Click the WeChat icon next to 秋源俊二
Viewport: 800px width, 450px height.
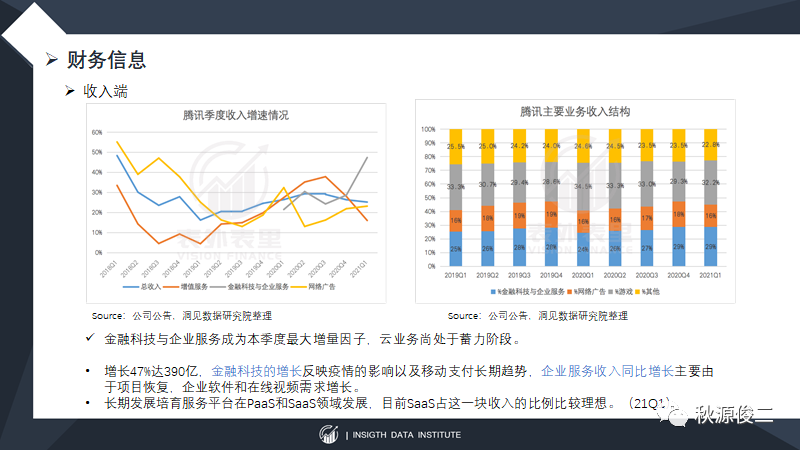(x=673, y=414)
